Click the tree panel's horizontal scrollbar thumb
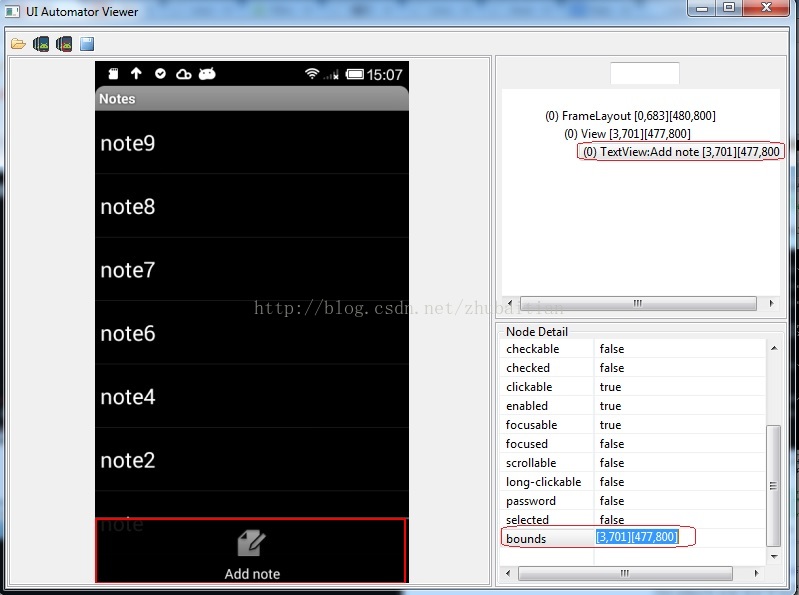Image resolution: width=799 pixels, height=595 pixels. tap(638, 303)
